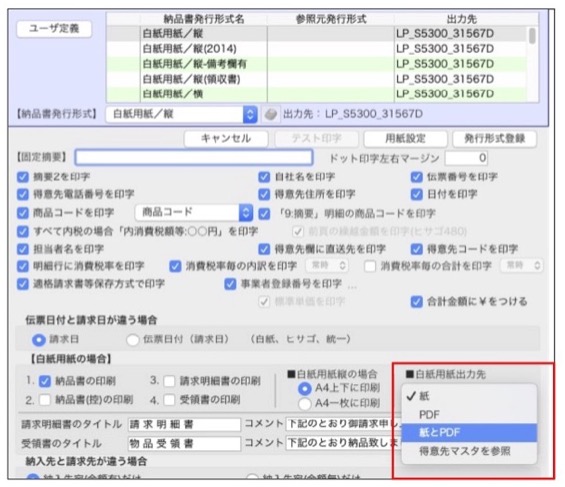Select 白紙用紙/縦(領収書) row in the list
The image size is (565, 487).
click(317, 79)
